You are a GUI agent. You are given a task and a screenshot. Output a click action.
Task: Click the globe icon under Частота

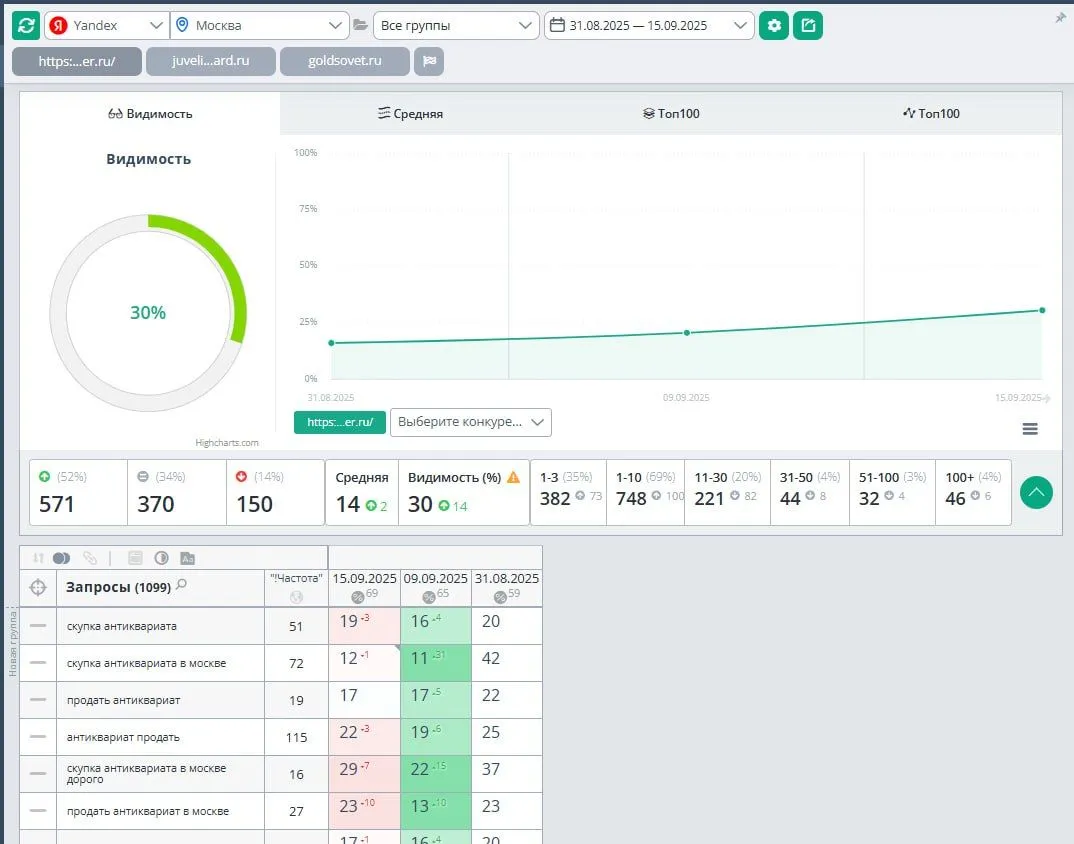[296, 597]
